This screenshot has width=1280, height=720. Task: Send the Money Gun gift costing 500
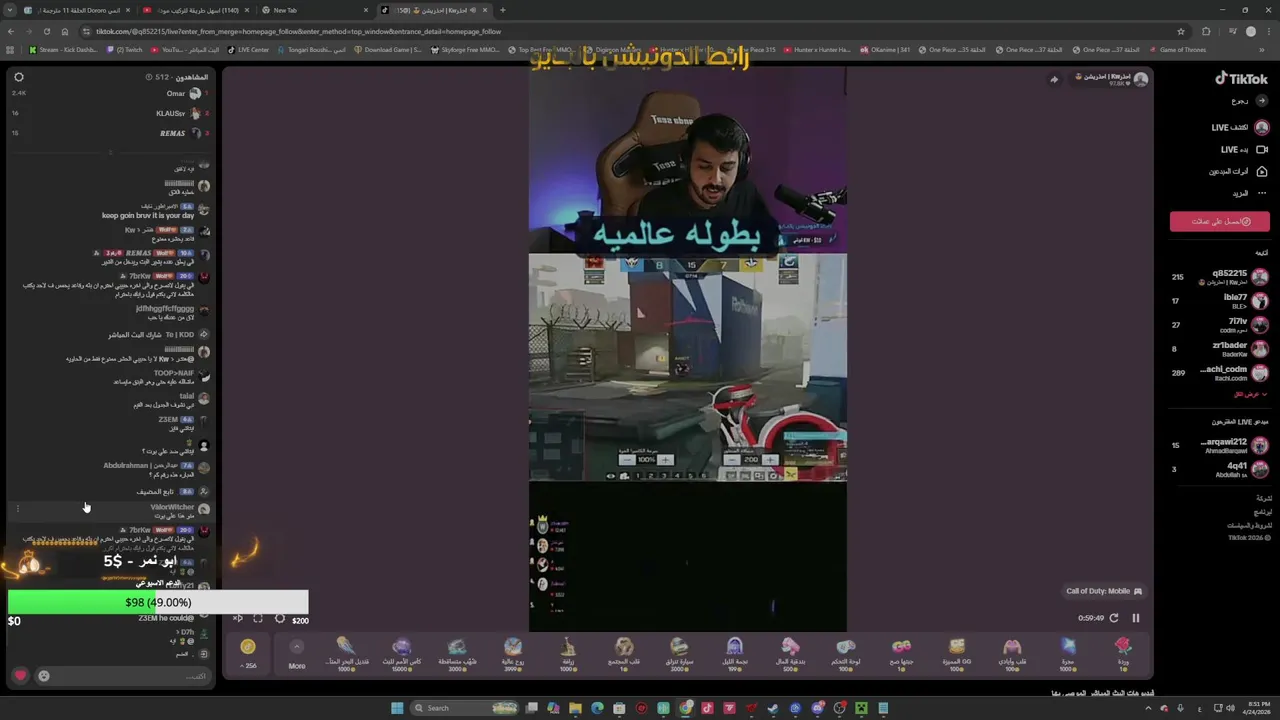click(x=790, y=652)
